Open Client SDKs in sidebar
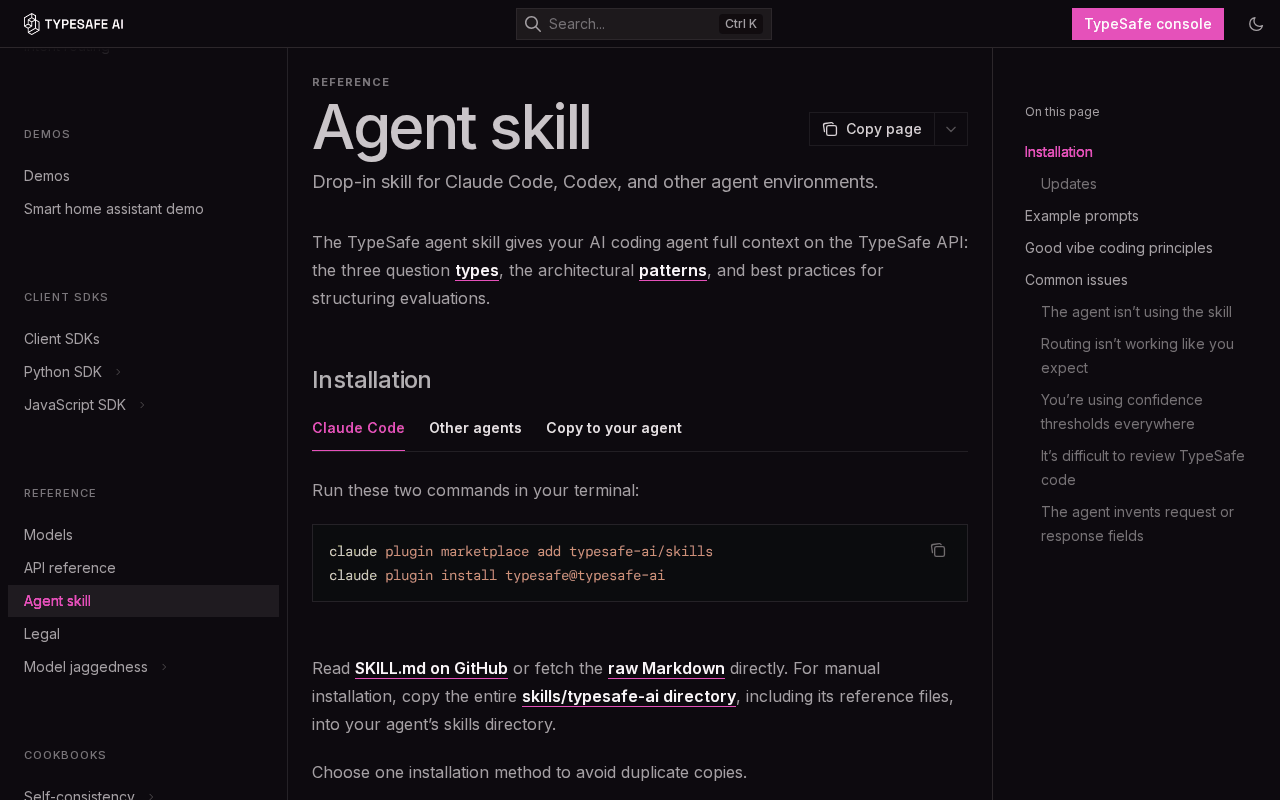Screen dimensions: 1280x800 (143, 339)
